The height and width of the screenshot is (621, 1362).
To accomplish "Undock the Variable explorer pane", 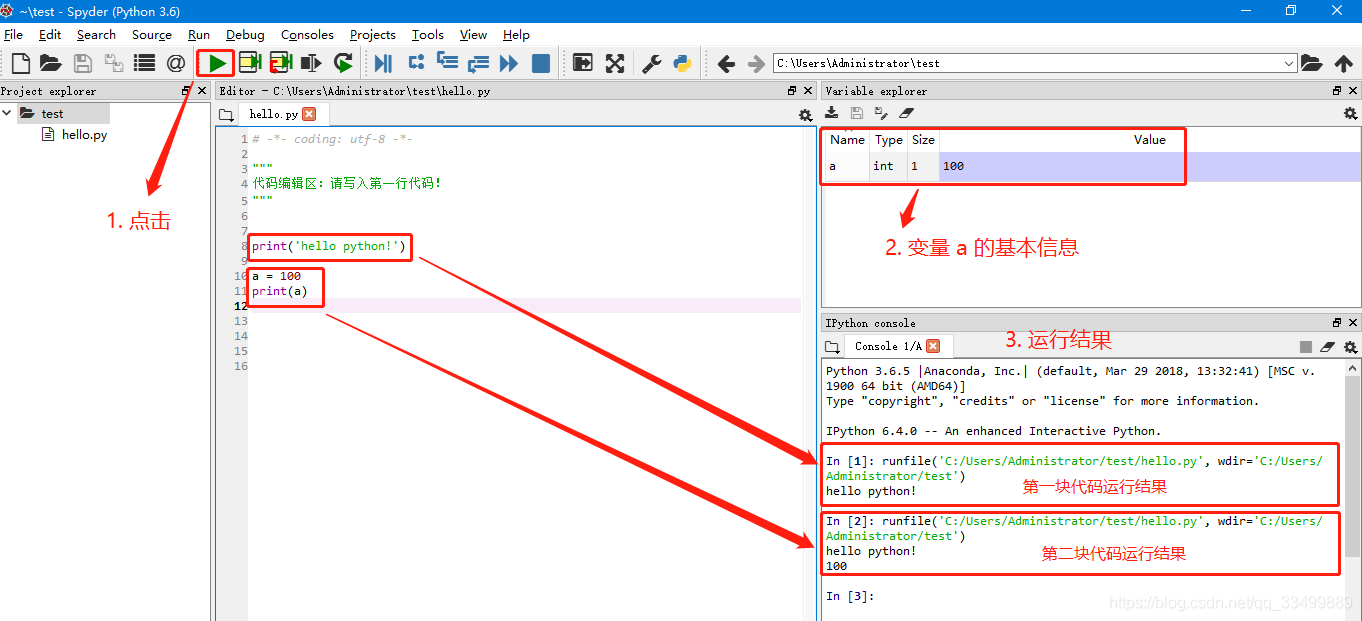I will click(1337, 91).
